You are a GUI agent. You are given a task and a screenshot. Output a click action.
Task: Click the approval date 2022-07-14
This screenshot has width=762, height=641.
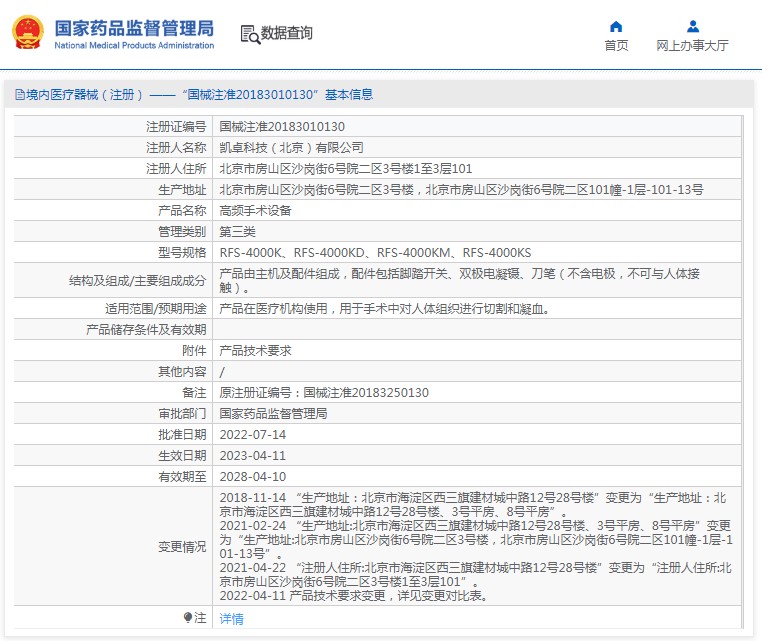coord(252,435)
